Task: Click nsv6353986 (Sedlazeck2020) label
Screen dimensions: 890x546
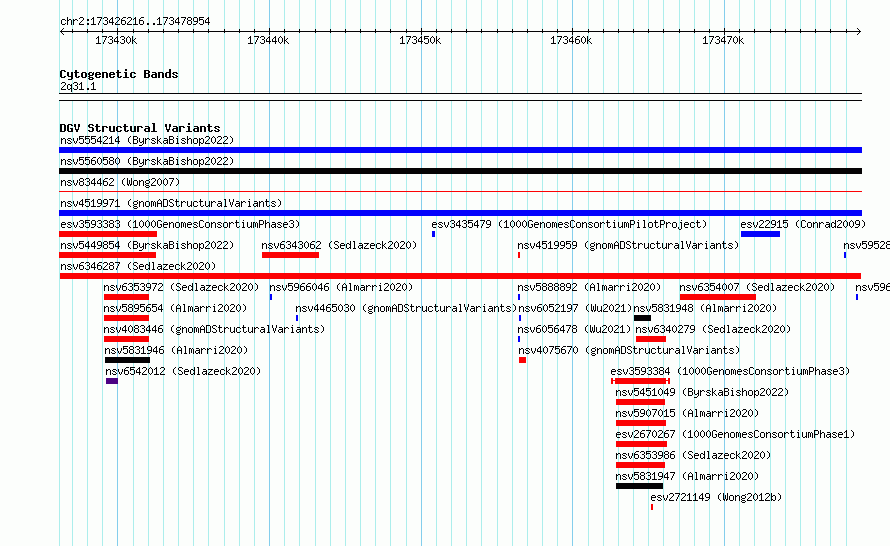Action: pyautogui.click(x=693, y=455)
